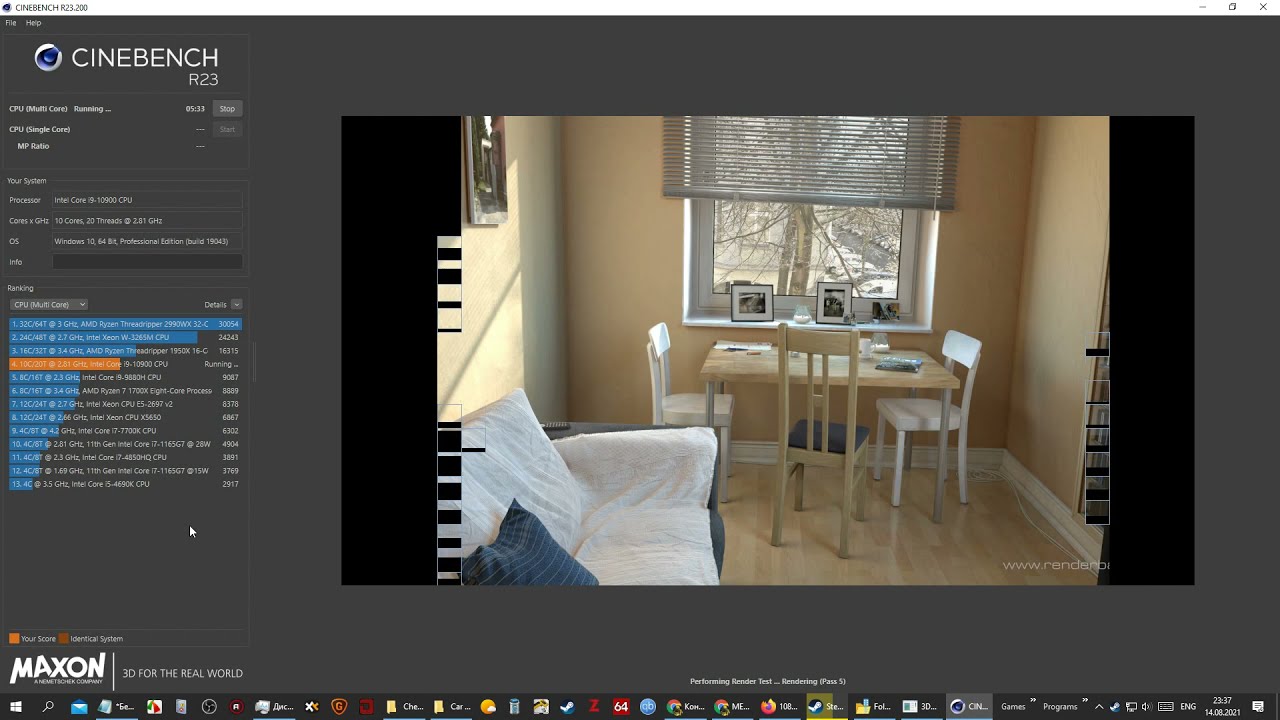Image resolution: width=1280 pixels, height=720 pixels.
Task: Open the Car... folder taskbar window
Action: pyautogui.click(x=452, y=707)
